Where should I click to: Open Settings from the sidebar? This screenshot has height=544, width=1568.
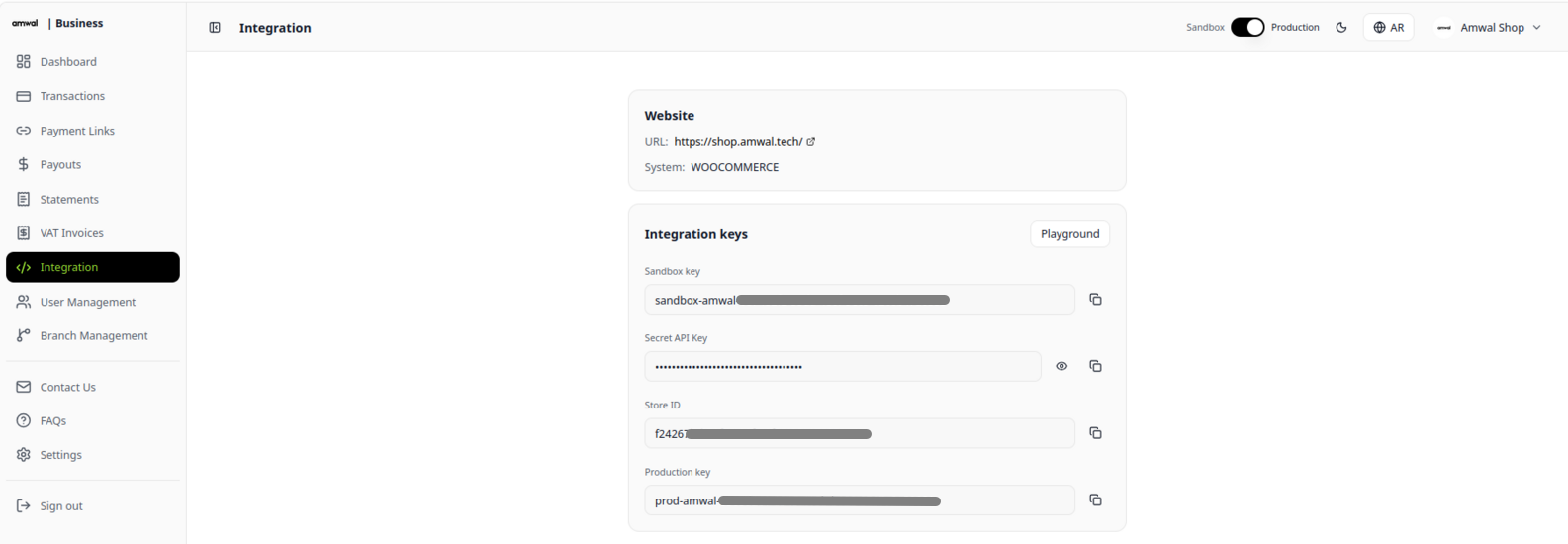point(93,455)
